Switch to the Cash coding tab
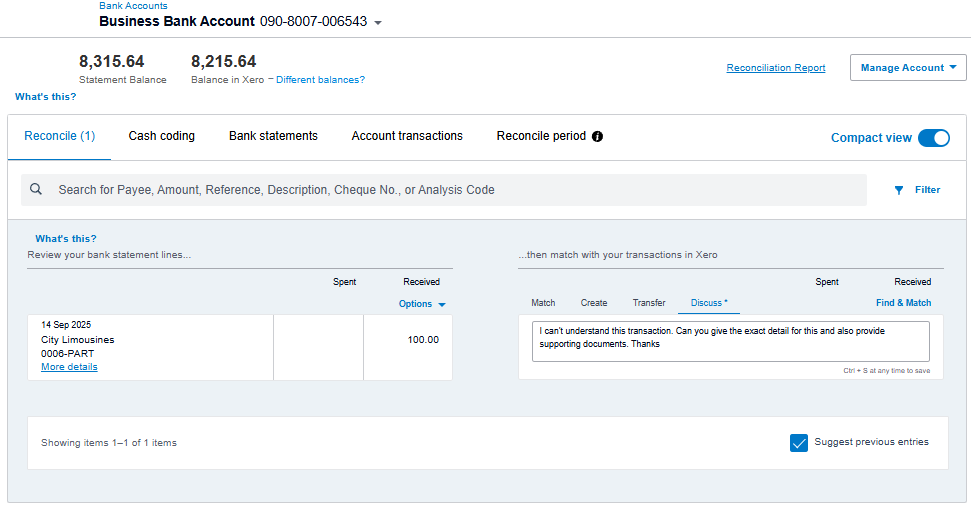Viewport: 971px width, 507px height. (162, 136)
